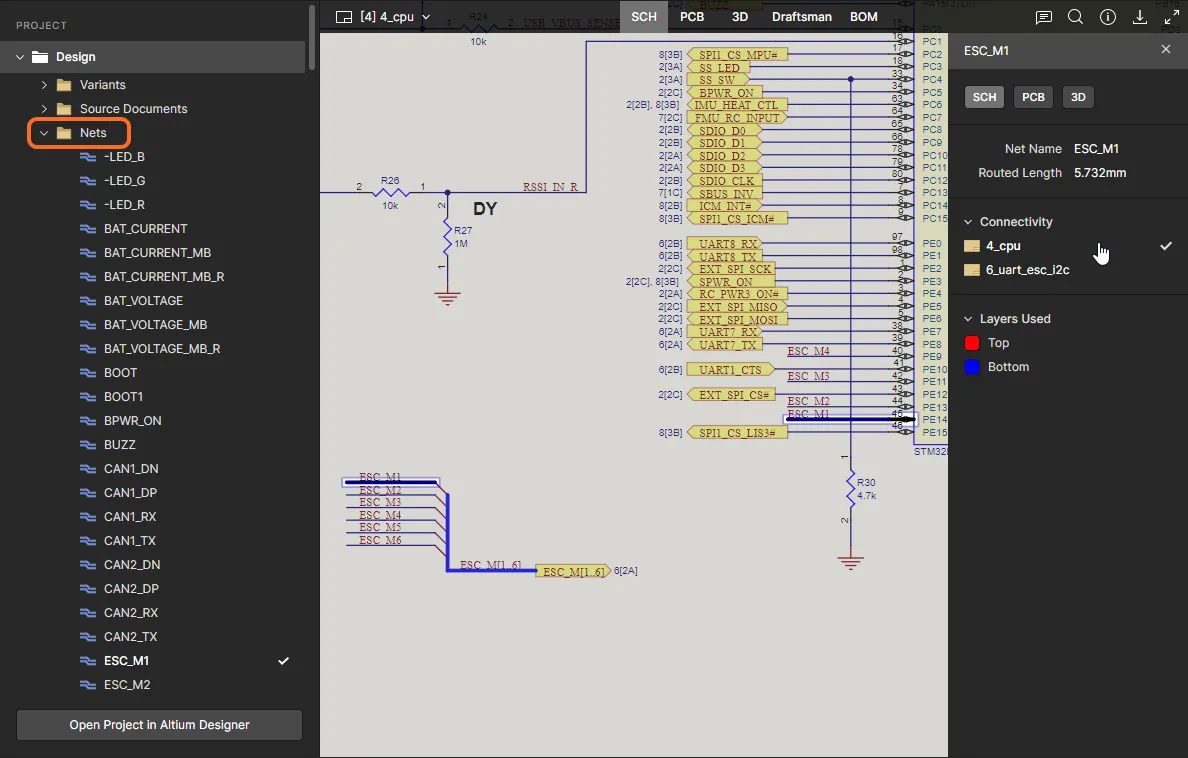
Task: Close the ESC_M1 details panel
Action: pyautogui.click(x=1165, y=49)
